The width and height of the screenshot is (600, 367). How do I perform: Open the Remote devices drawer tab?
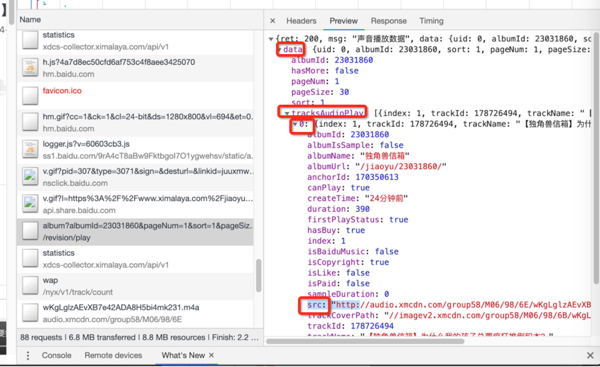click(x=113, y=355)
